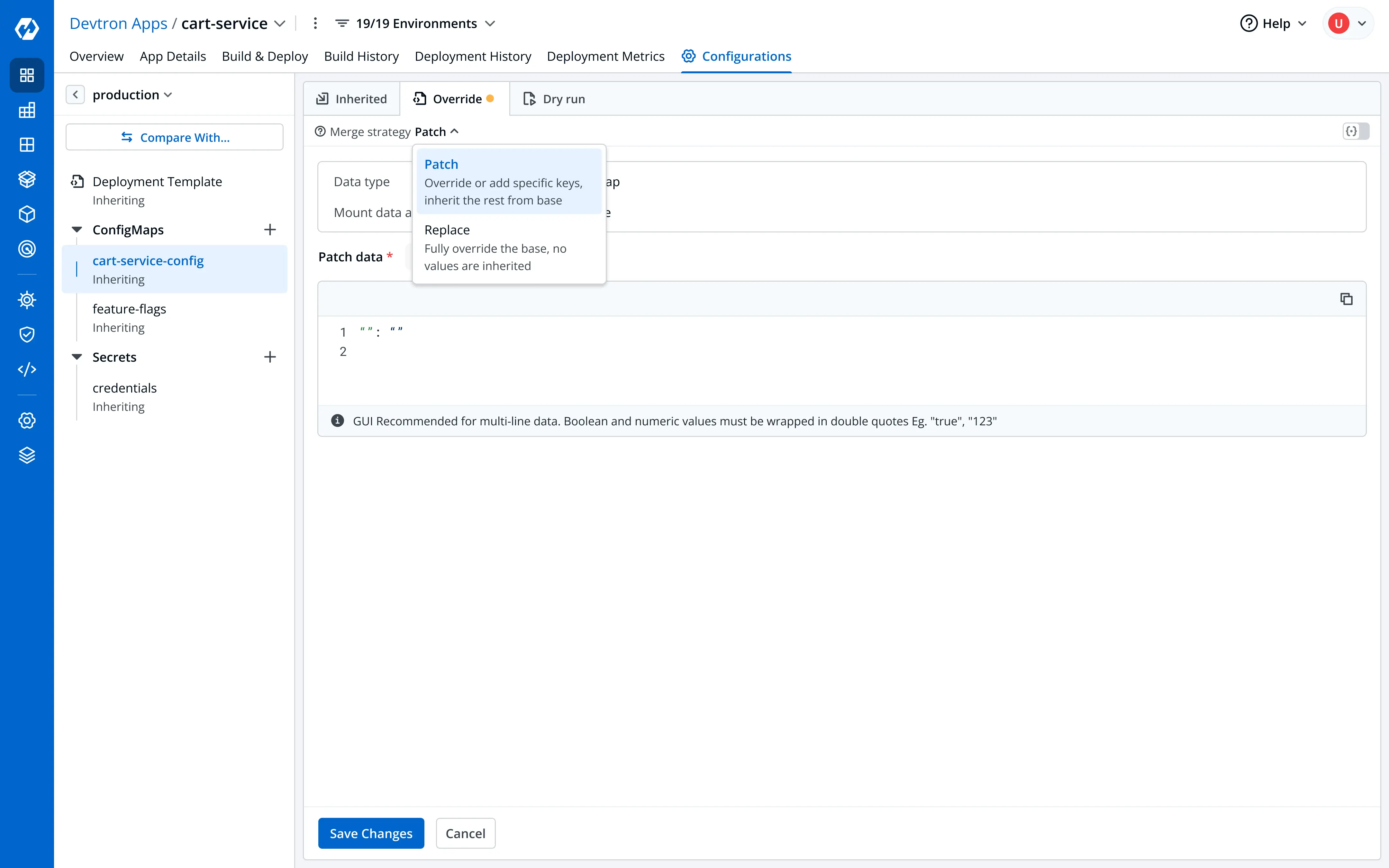Click the Help question mark icon
This screenshot has width=1389, height=868.
point(1248,23)
